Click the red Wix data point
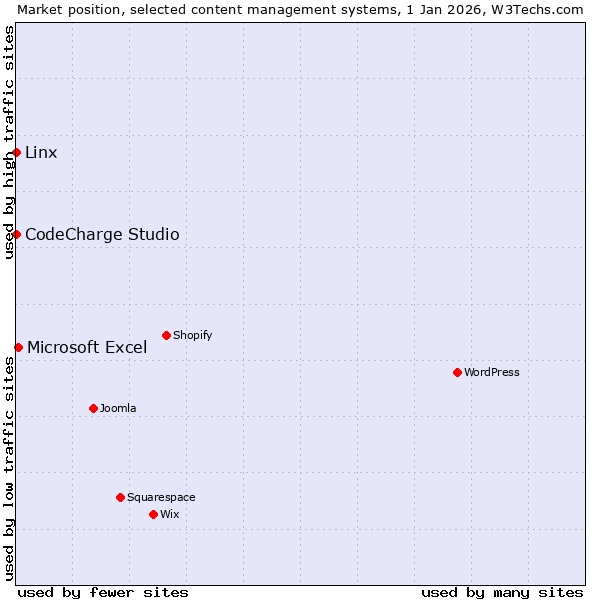This screenshot has height=600, width=600. pyautogui.click(x=153, y=515)
